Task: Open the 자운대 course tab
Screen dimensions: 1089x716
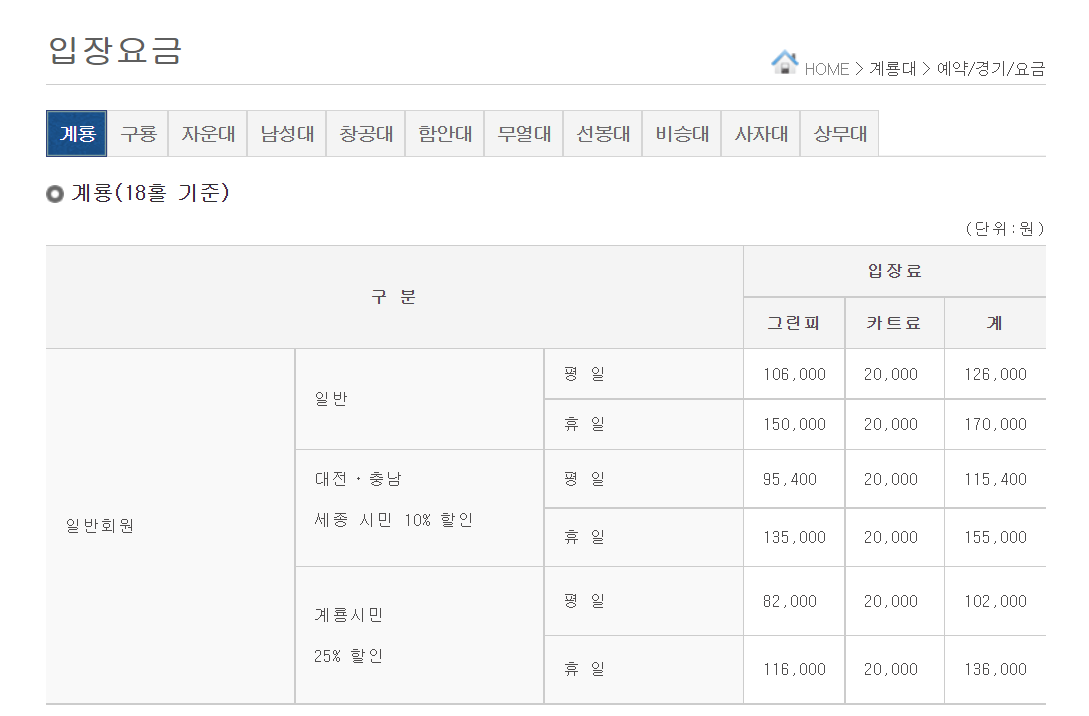Action: 207,133
